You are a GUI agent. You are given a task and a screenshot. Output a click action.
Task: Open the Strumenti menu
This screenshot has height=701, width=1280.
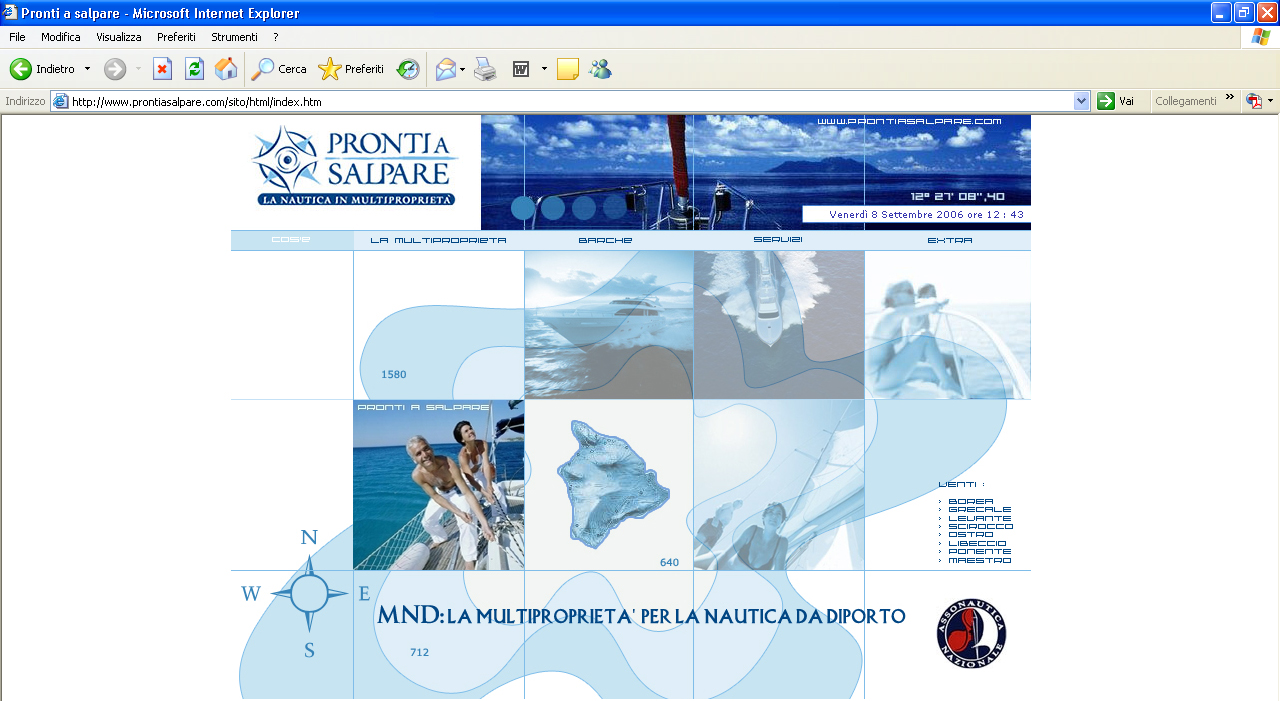(234, 37)
